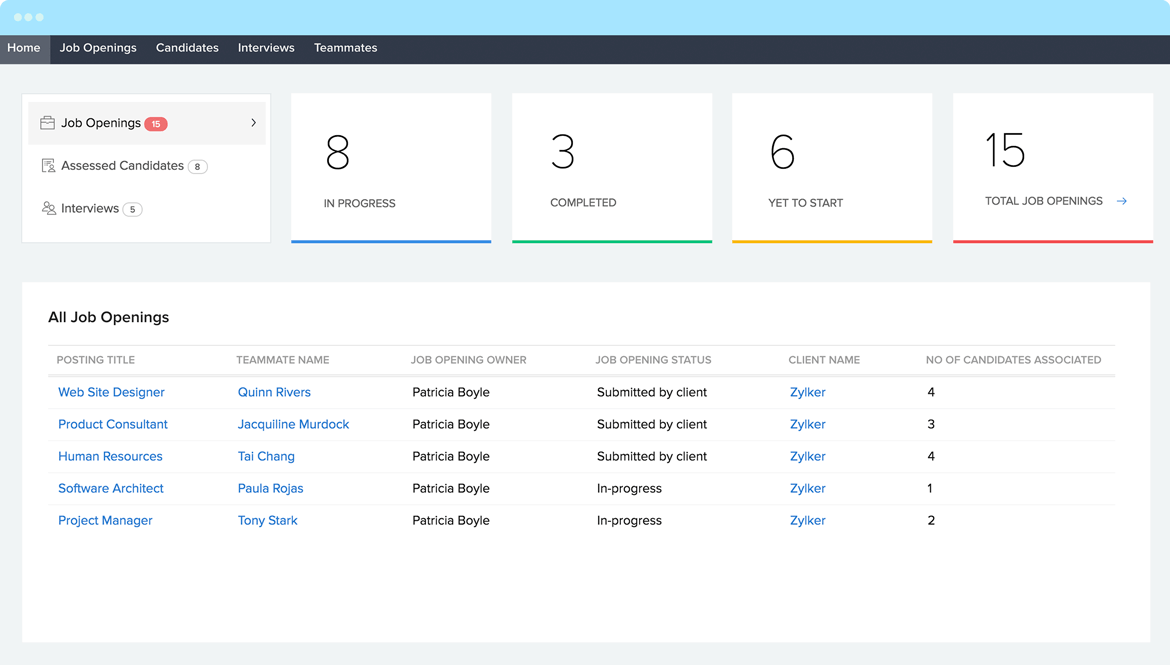Click the Assessed Candidates clipboard icon
This screenshot has width=1170, height=665.
48,166
